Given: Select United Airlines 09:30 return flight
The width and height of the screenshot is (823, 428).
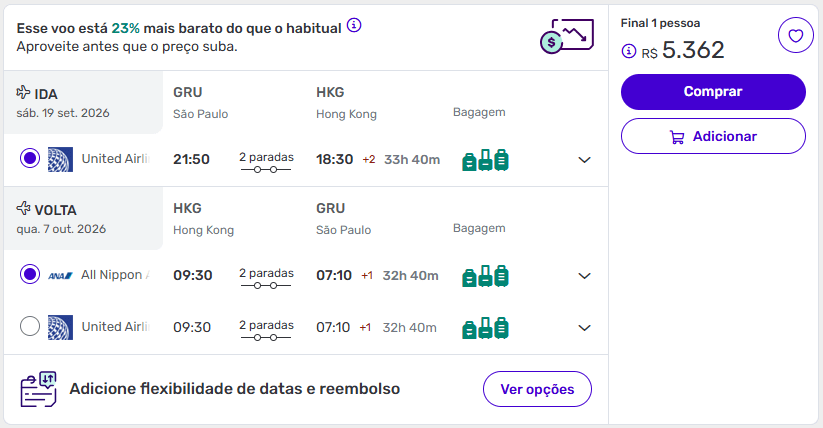Looking at the screenshot, I should [30, 326].
